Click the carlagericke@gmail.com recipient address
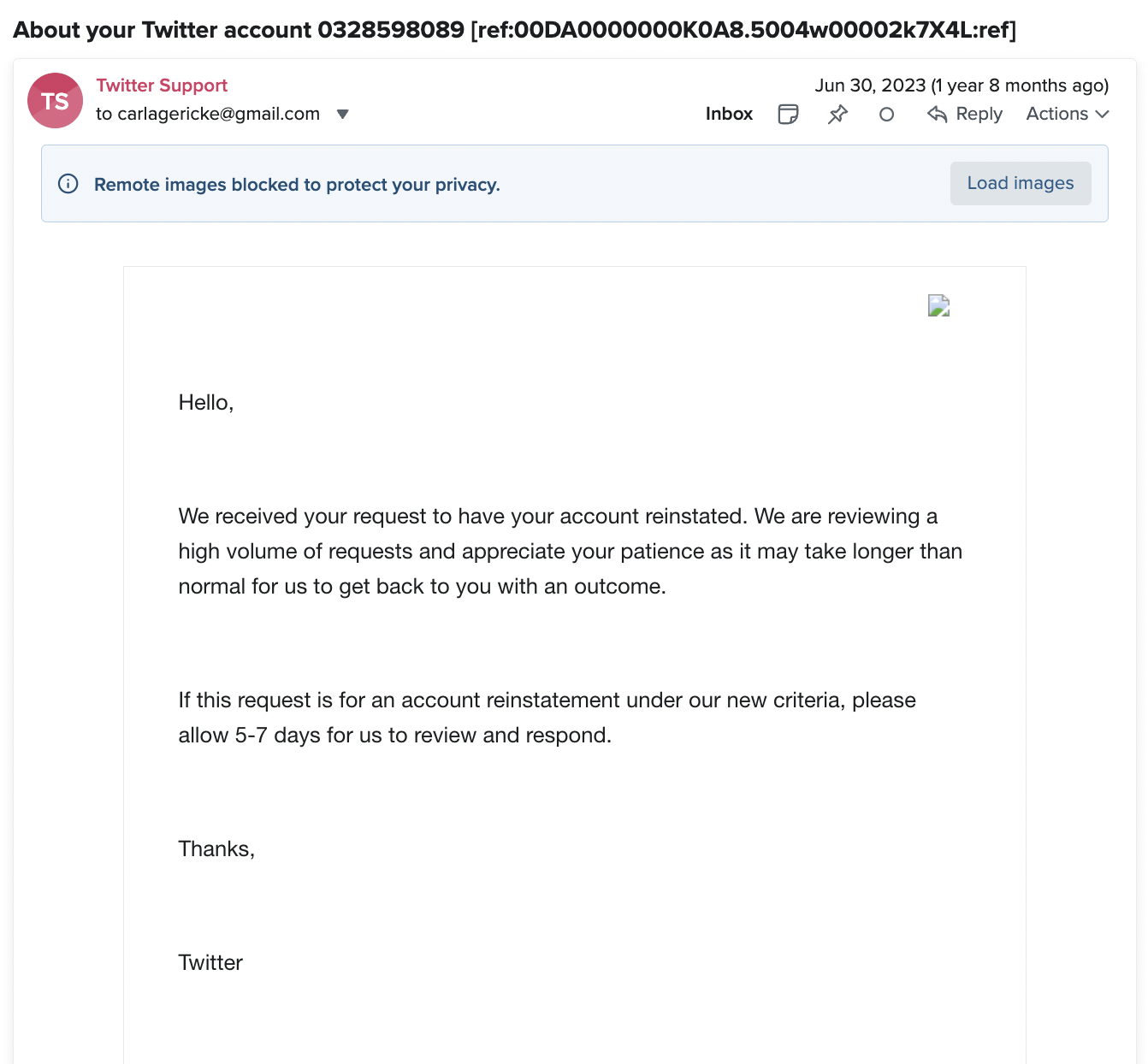 [218, 114]
